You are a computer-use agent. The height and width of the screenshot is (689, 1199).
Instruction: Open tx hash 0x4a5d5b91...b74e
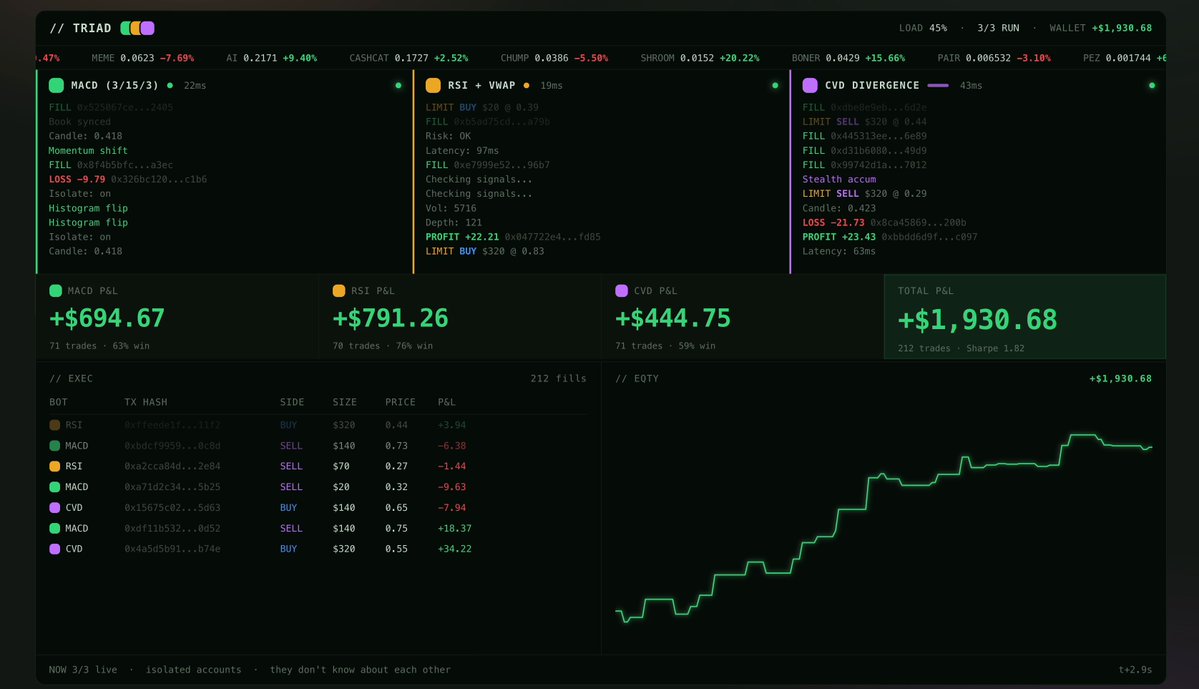click(173, 549)
